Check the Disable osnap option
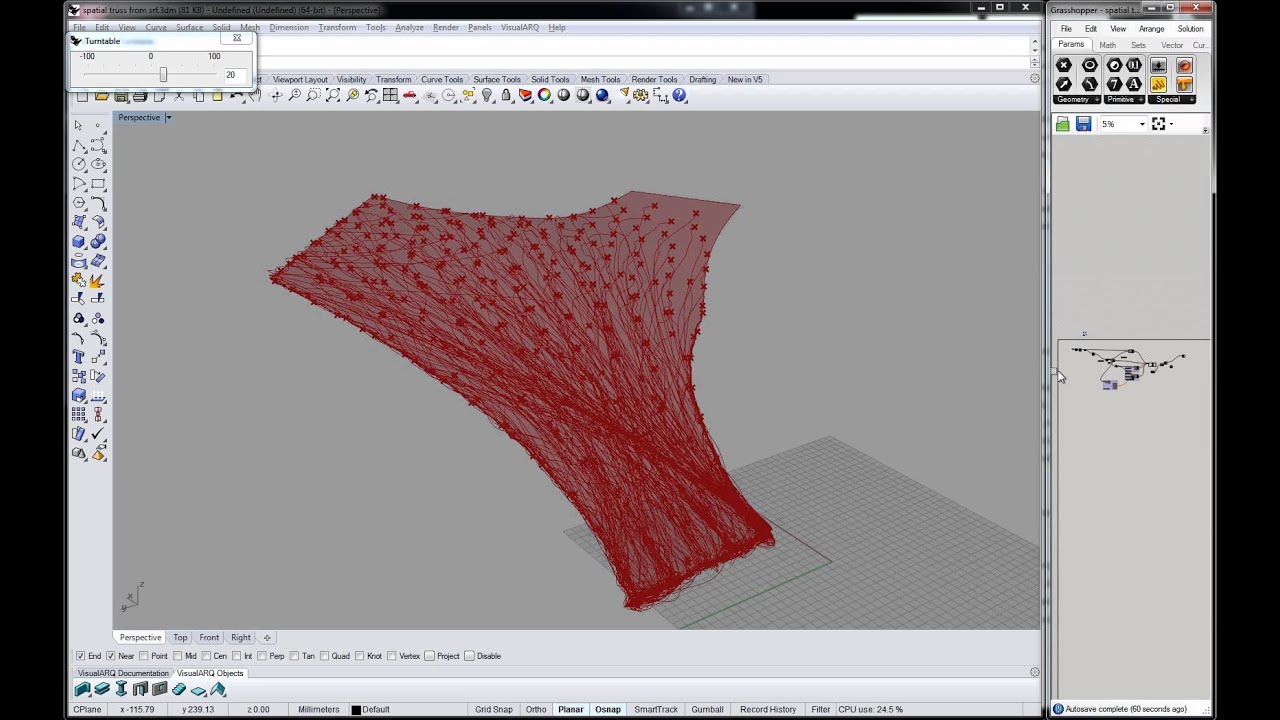The width and height of the screenshot is (1280, 720). click(469, 656)
